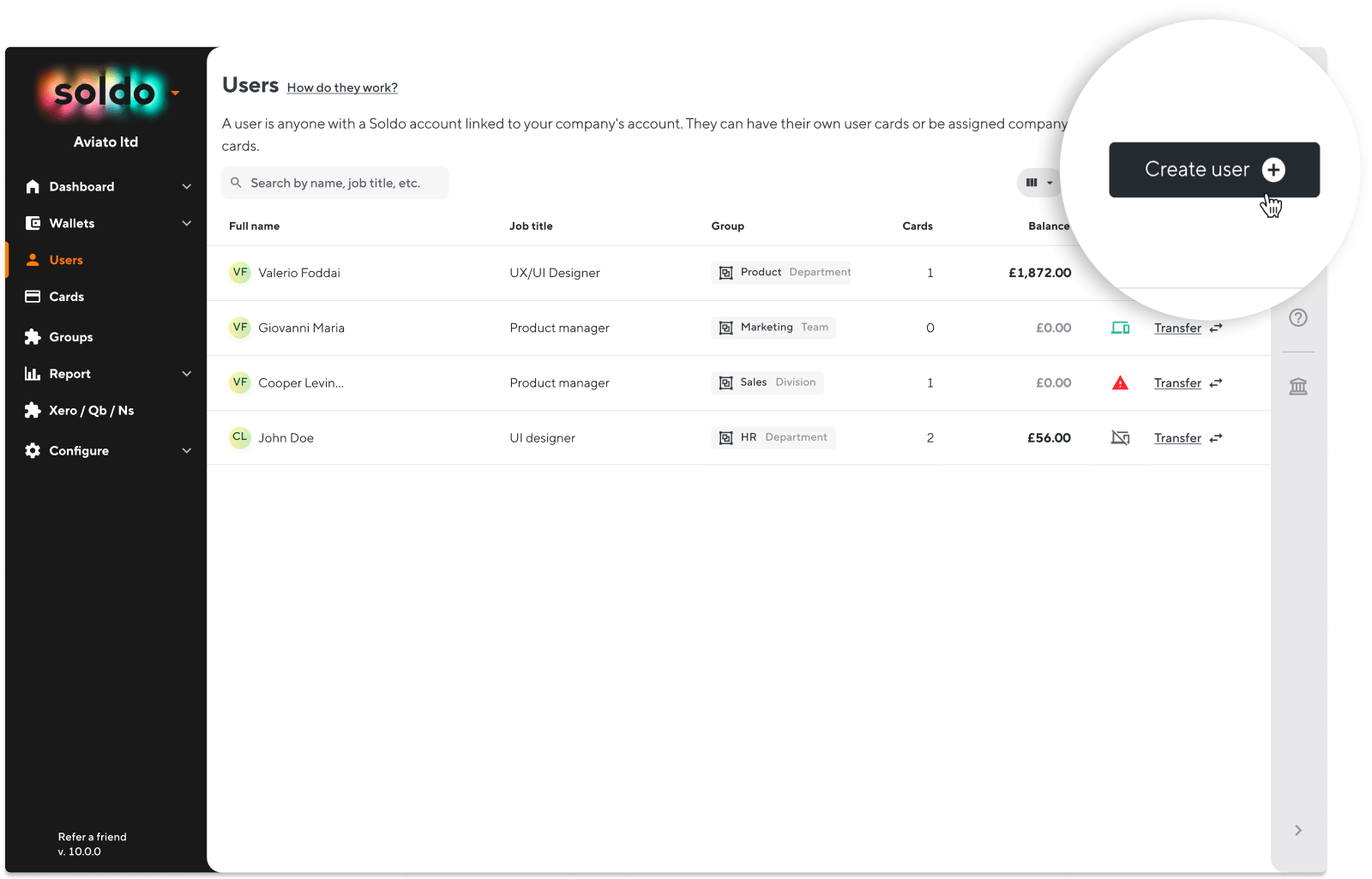This screenshot has width=1372, height=879.
Task: Click the Create user button
Action: 1213,169
